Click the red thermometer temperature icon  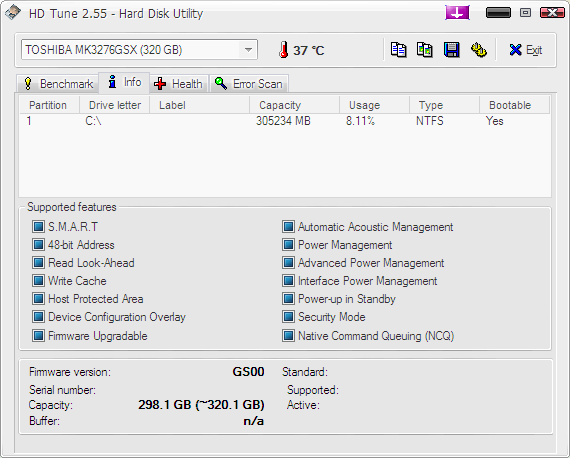click(x=284, y=50)
